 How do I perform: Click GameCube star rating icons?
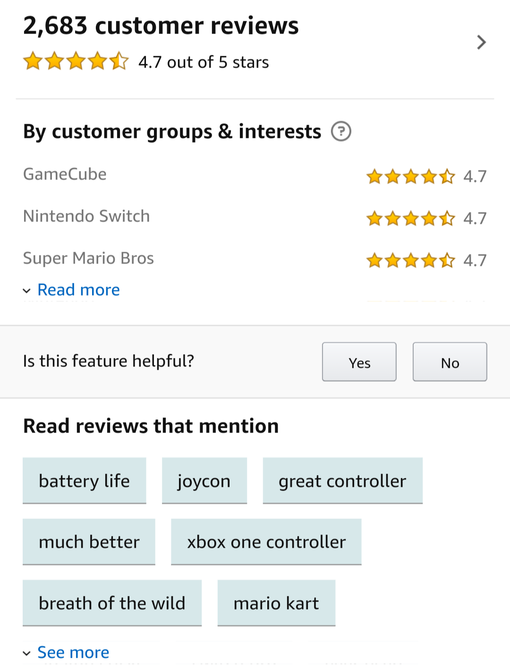point(410,176)
